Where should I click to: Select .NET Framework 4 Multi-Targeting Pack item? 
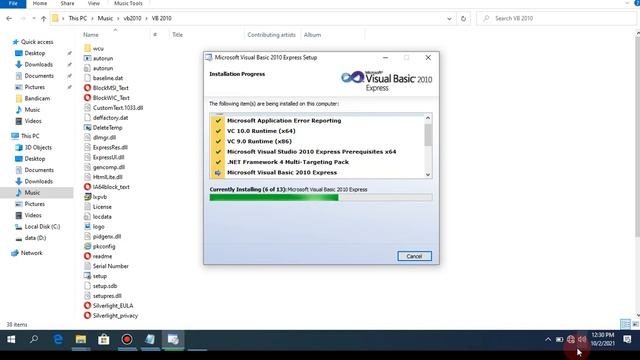288,162
